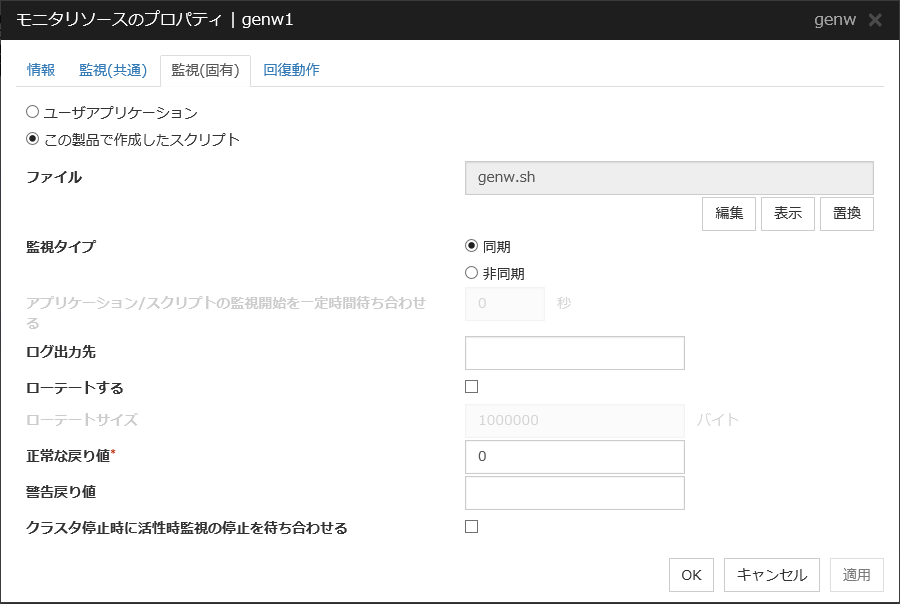Toggle クラスタ停止時に活性時監視の停止を待ち合わせる
This screenshot has height=604, width=900.
point(470,524)
